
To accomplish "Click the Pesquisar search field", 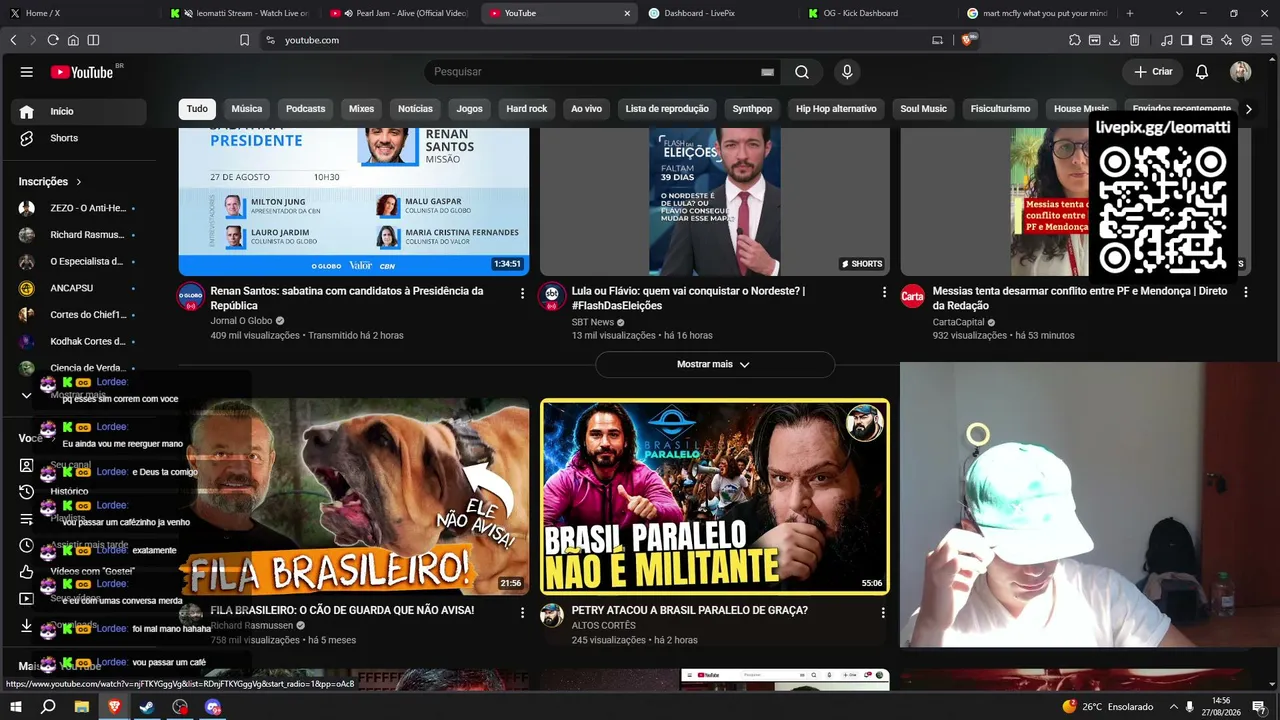I will 595,72.
